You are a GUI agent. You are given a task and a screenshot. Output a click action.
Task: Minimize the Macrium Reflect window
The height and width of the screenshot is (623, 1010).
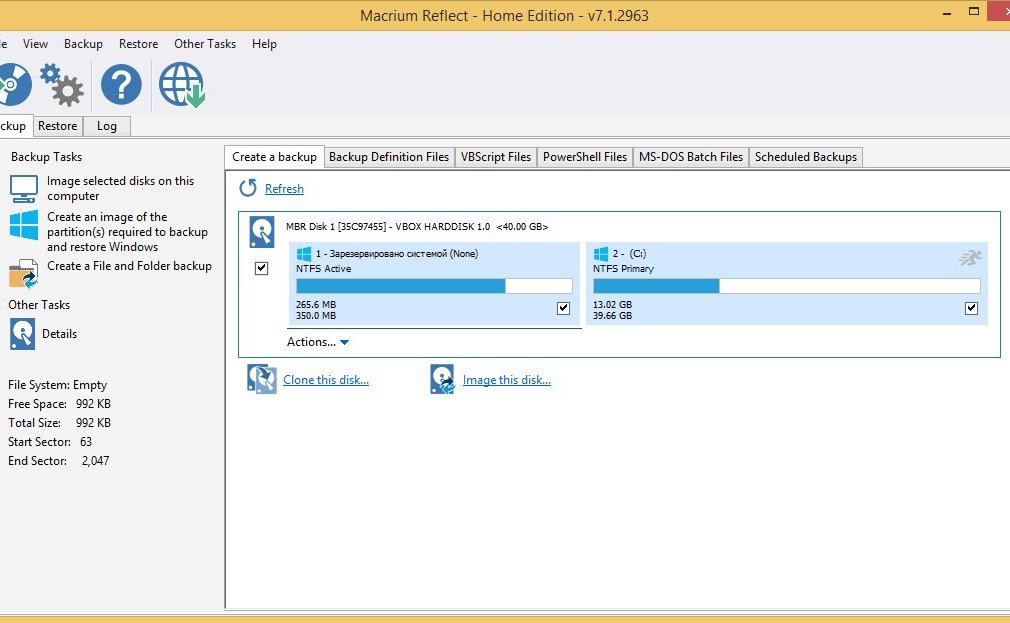point(947,13)
